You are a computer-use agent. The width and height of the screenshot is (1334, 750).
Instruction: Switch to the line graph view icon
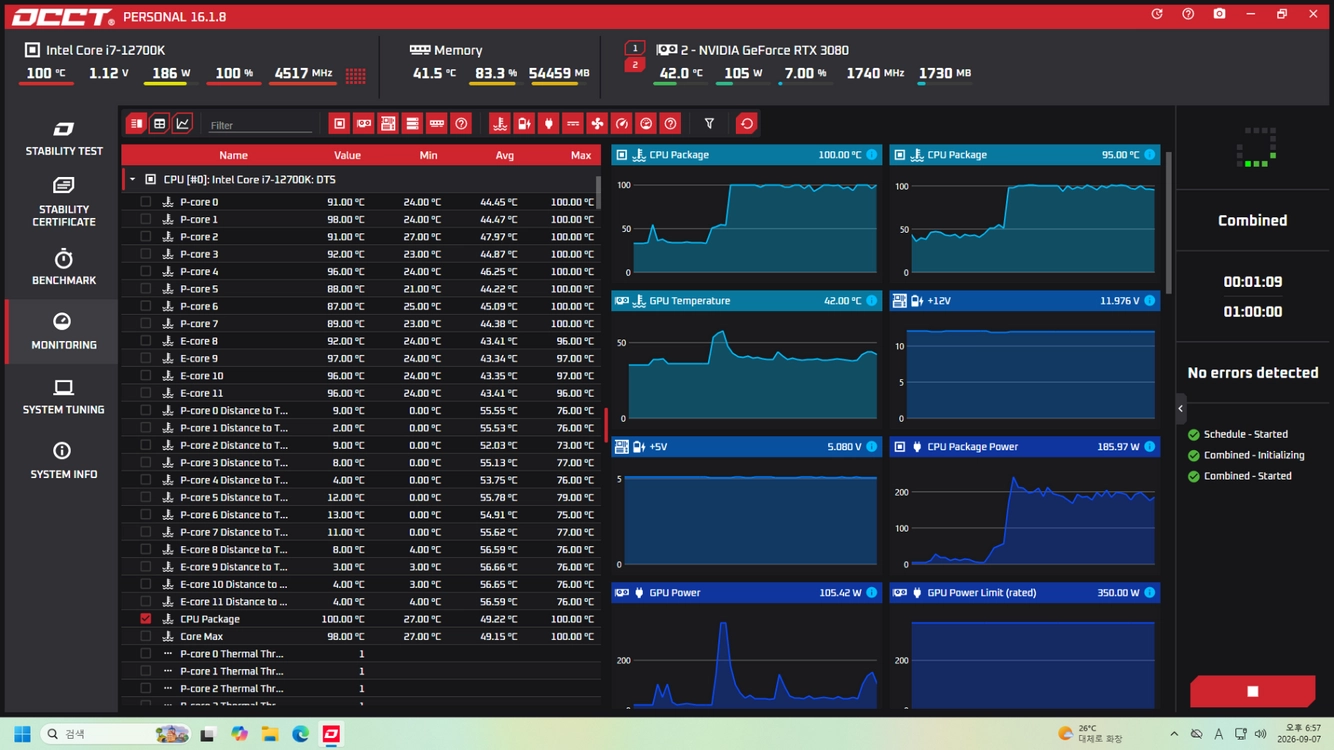point(182,124)
